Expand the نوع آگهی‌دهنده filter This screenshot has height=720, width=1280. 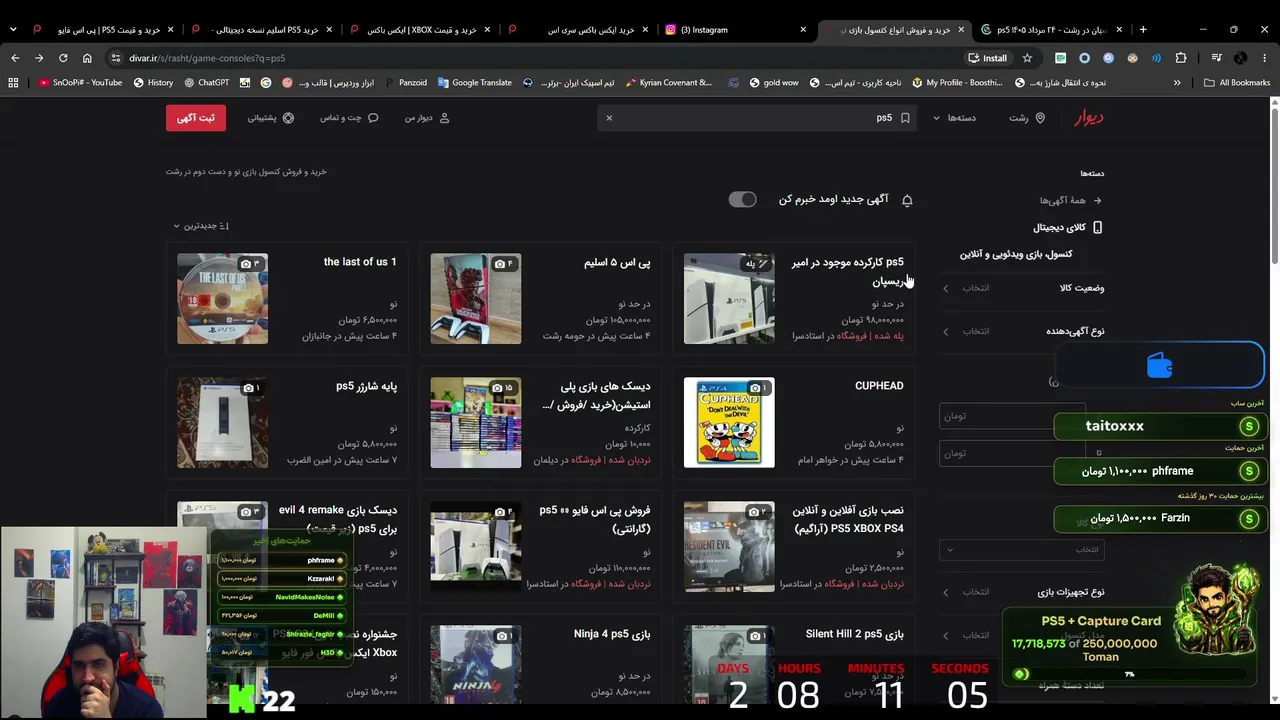[x=1022, y=331]
